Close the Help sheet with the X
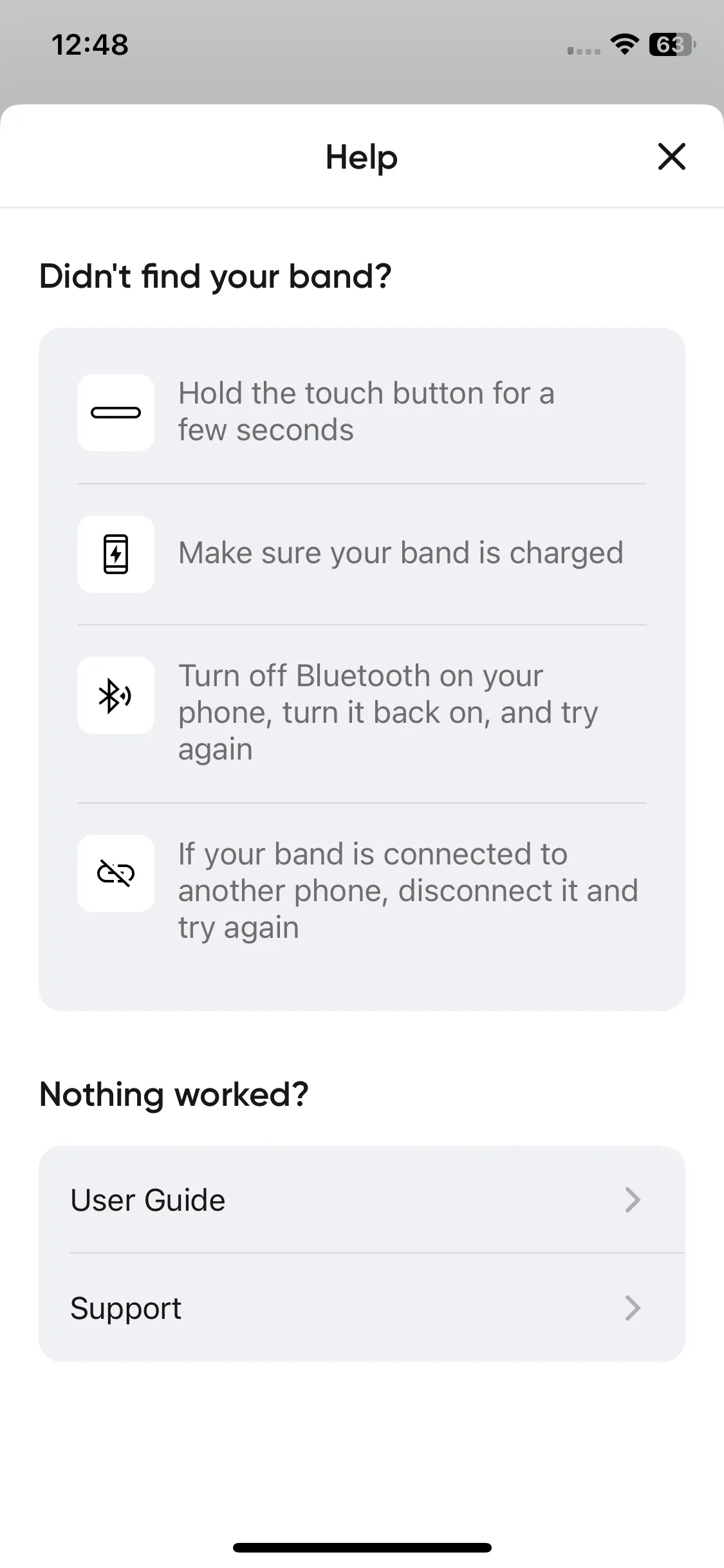 tap(672, 156)
